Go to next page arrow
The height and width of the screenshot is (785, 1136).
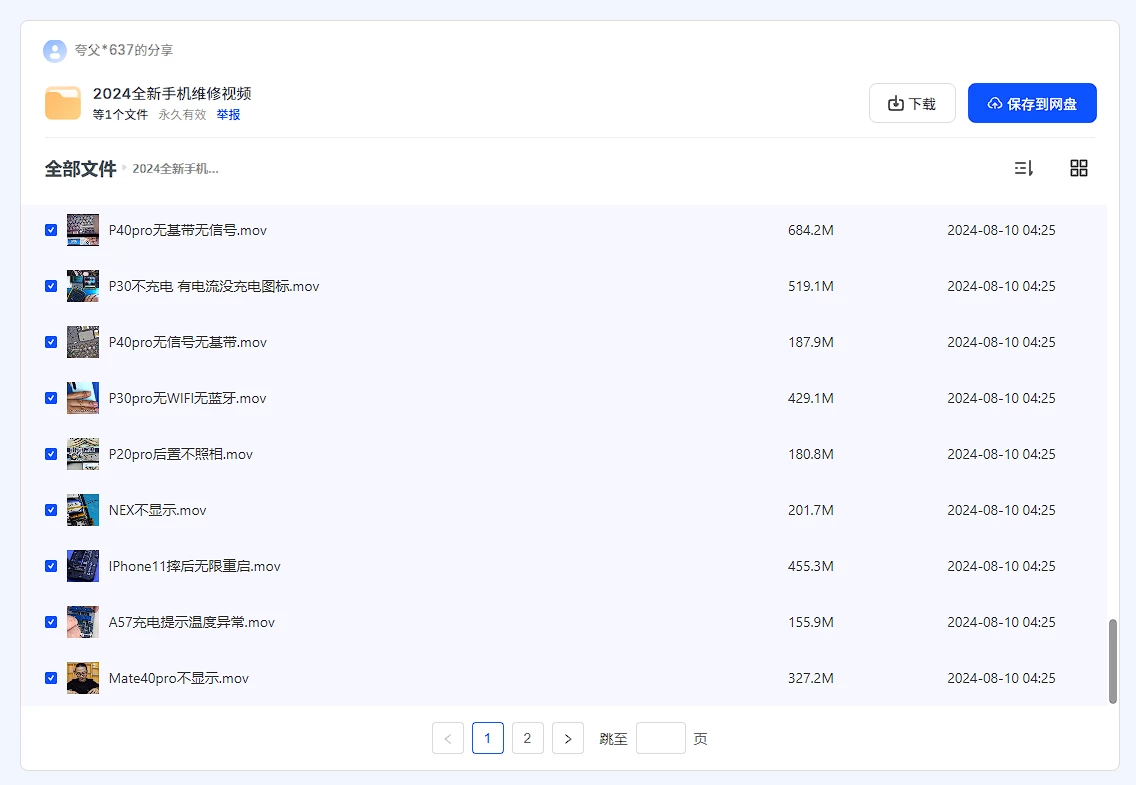point(567,739)
